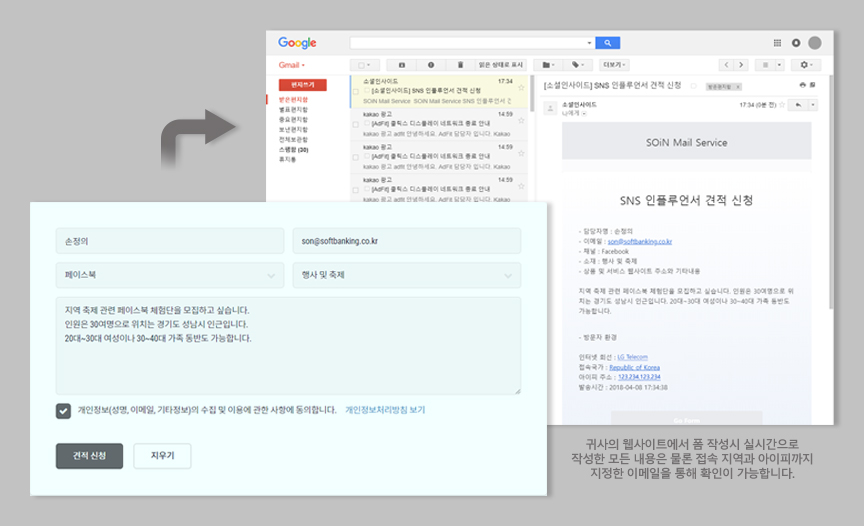Open the search options arrow in search box
This screenshot has height=526, width=864.
click(x=589, y=43)
